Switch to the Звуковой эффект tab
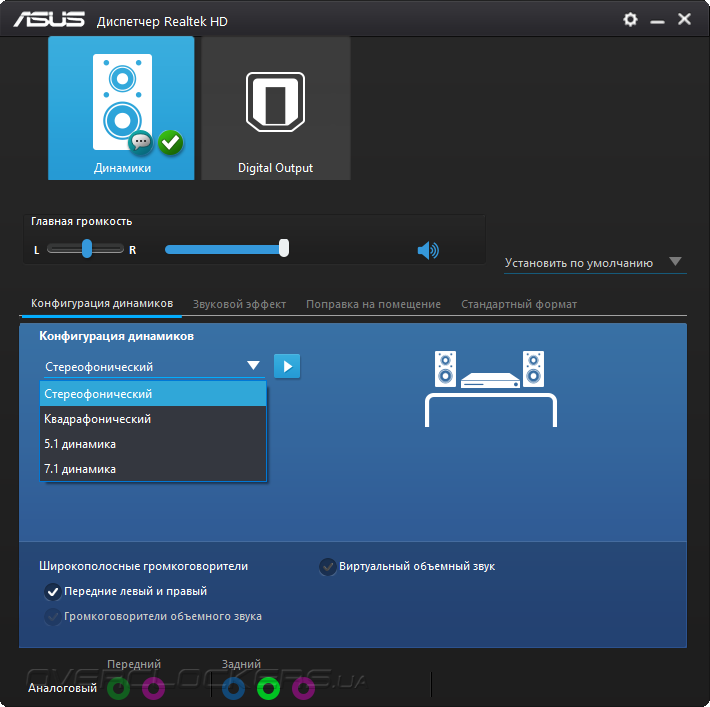 click(239, 304)
